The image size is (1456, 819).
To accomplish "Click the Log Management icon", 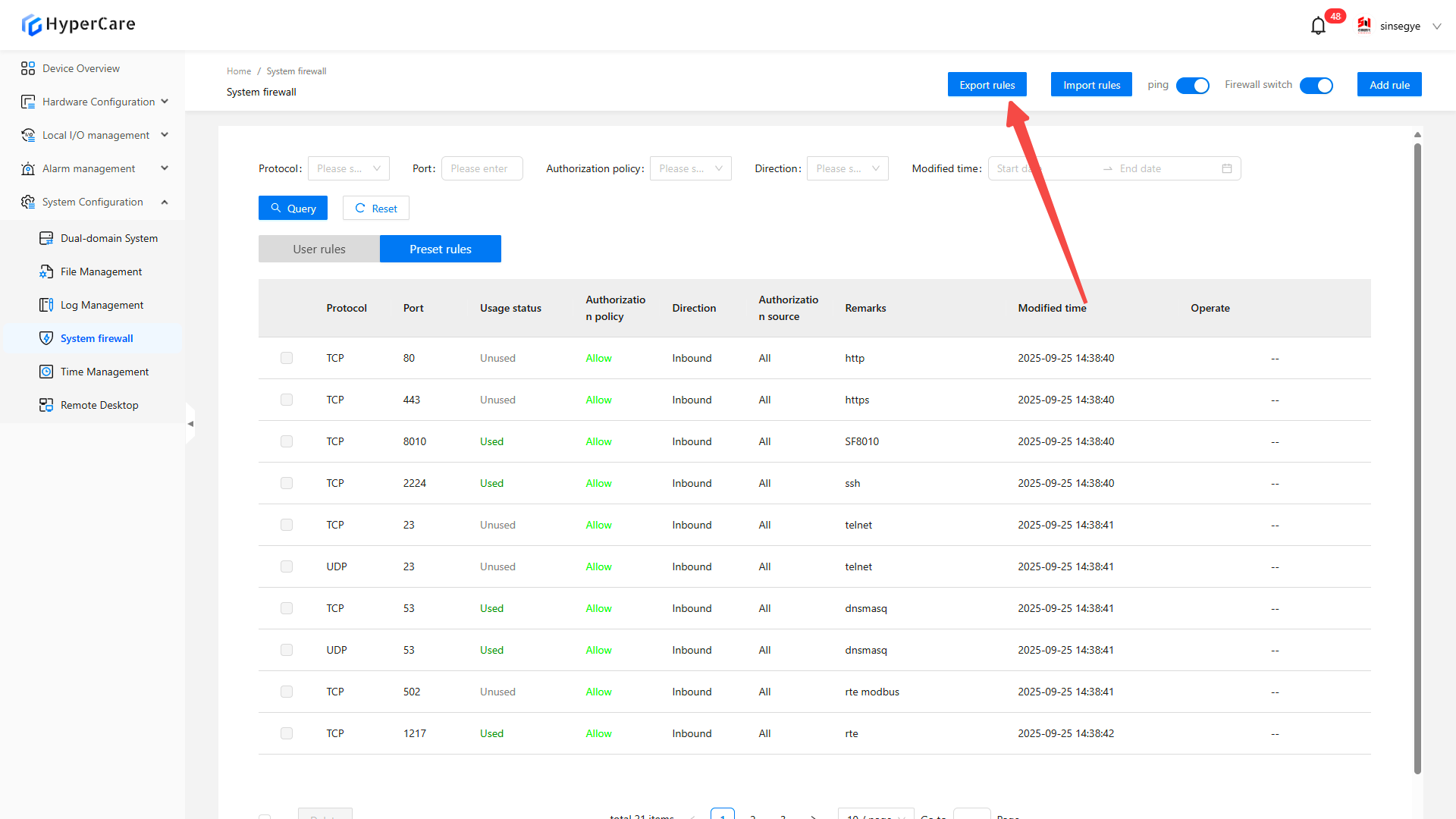I will pos(46,305).
